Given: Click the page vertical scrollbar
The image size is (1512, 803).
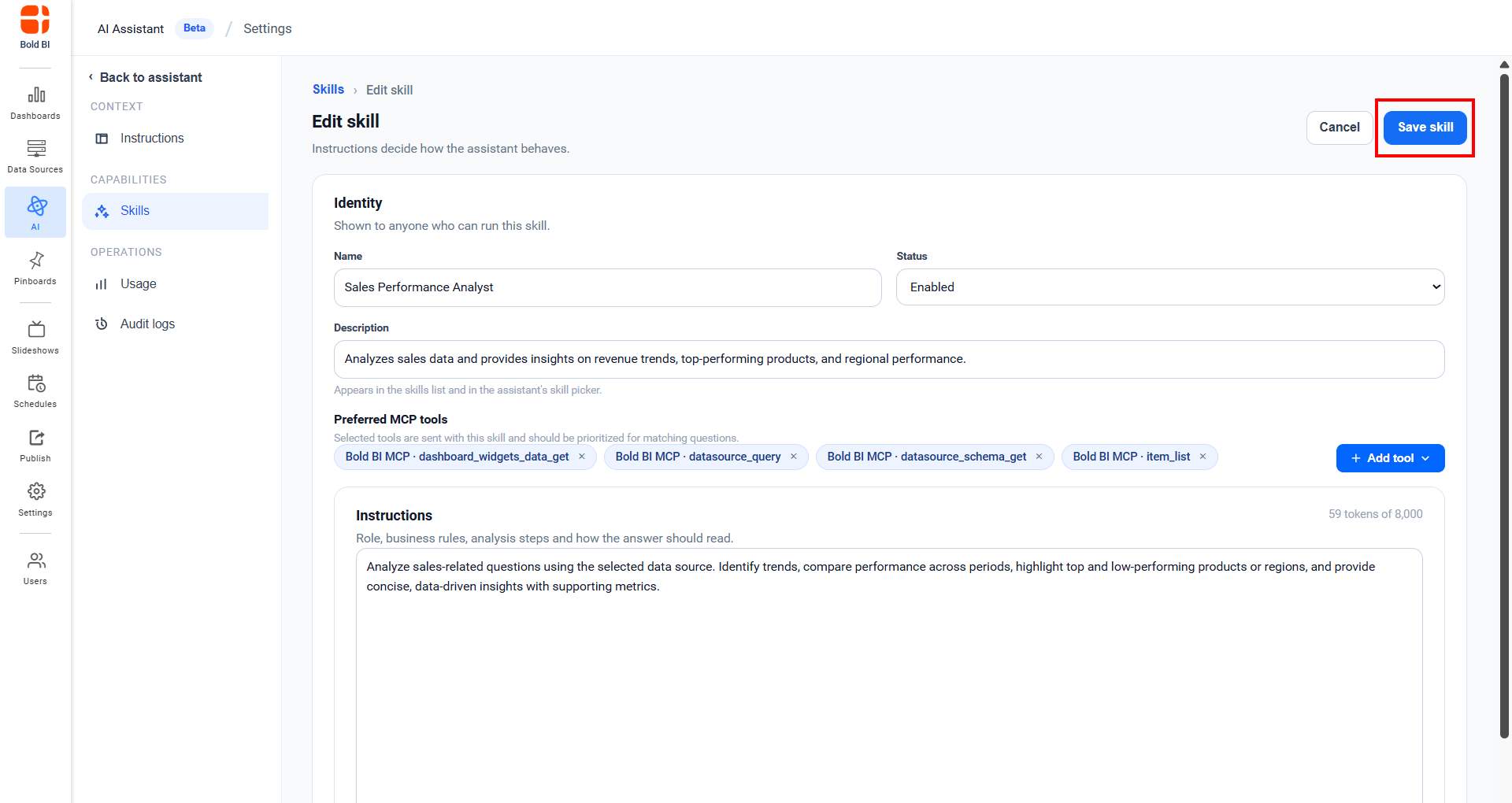Looking at the screenshot, I should [1504, 405].
